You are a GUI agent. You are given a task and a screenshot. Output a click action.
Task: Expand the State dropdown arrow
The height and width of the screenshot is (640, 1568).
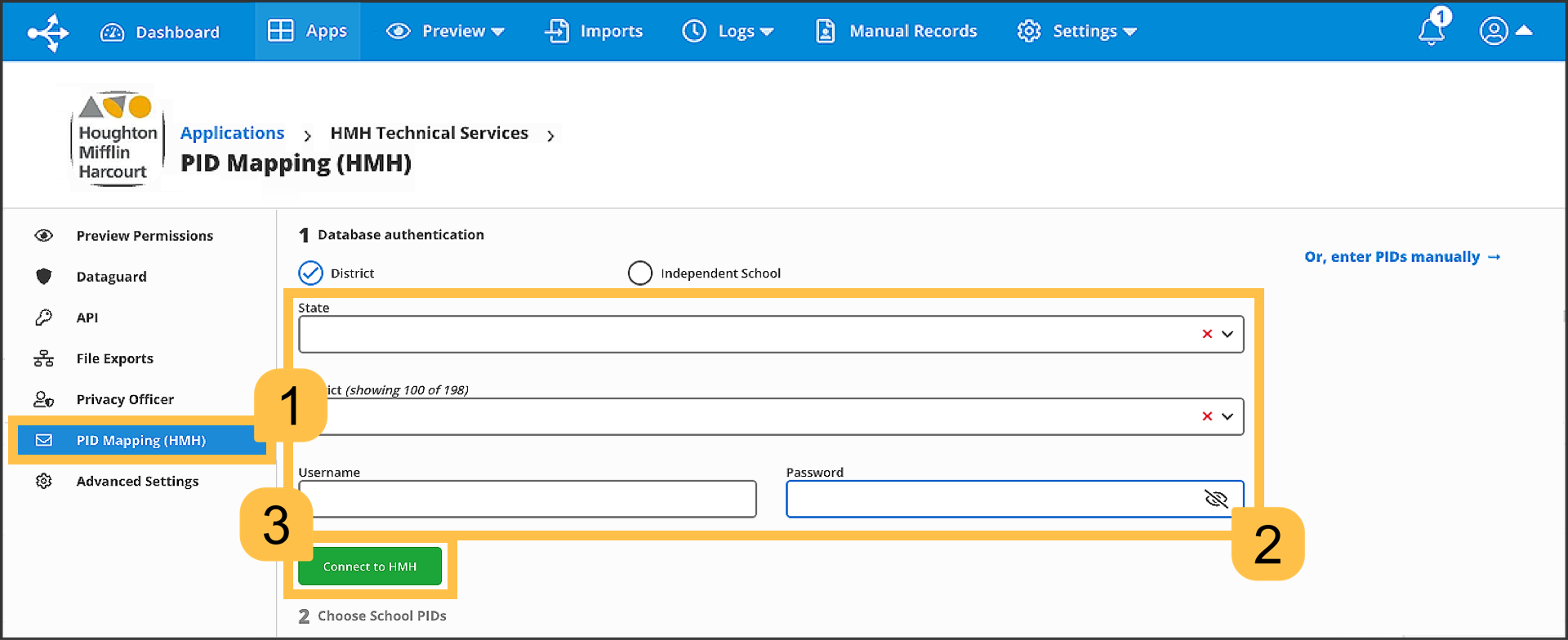[1227, 334]
